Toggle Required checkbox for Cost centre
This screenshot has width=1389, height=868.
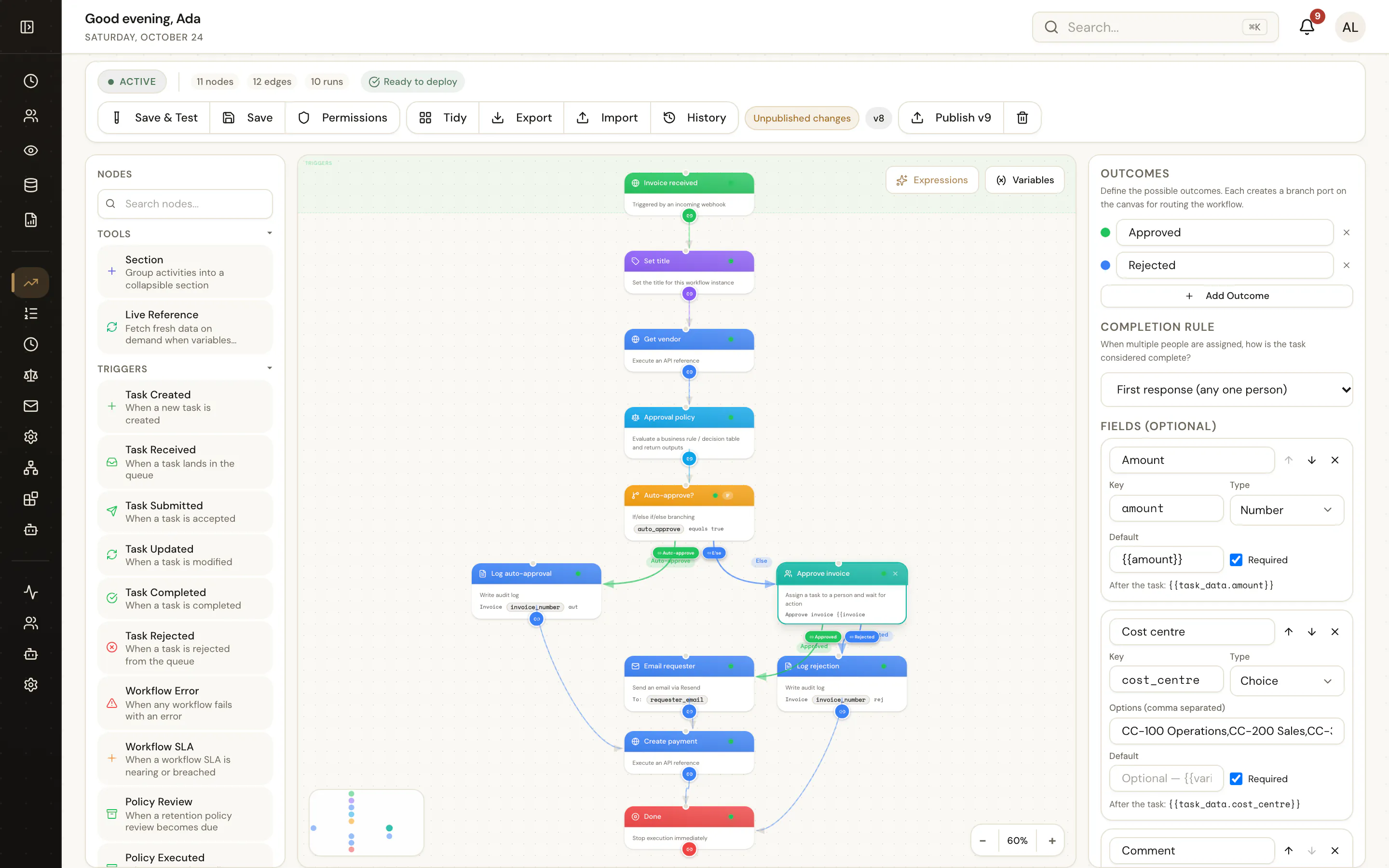coord(1236,778)
